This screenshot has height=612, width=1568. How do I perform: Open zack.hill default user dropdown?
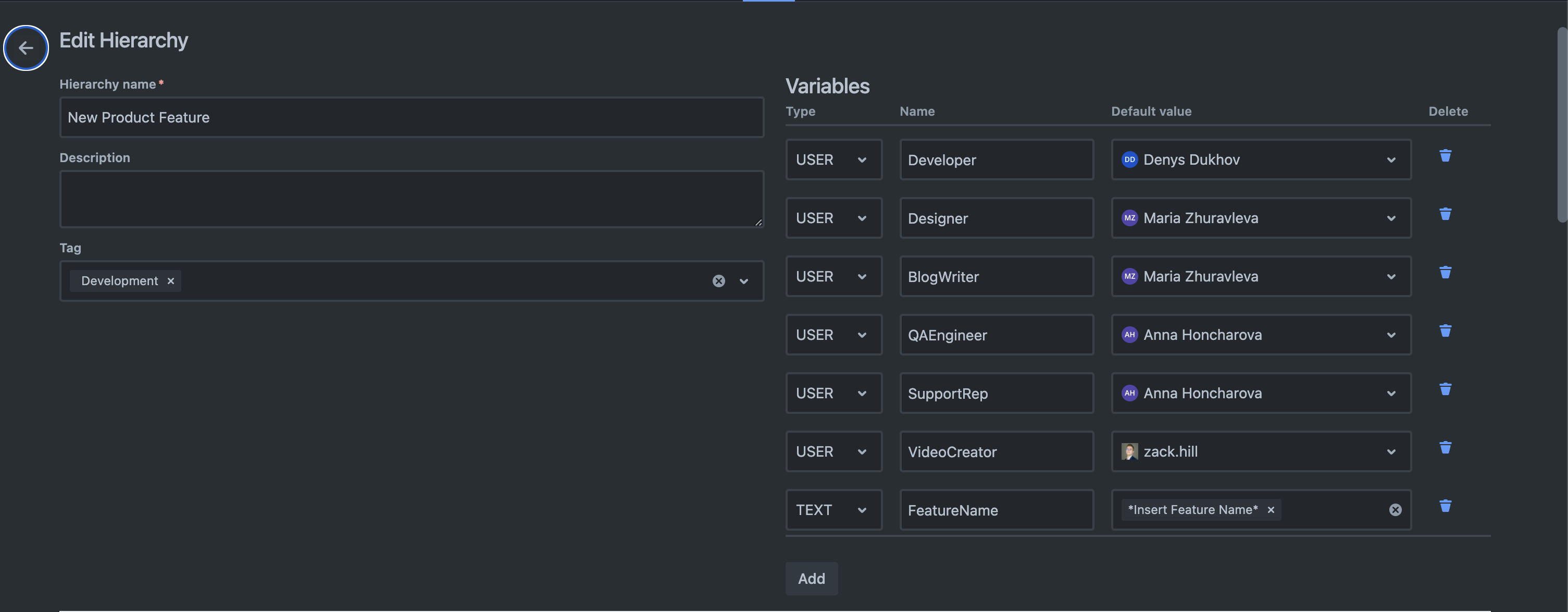pos(1260,452)
